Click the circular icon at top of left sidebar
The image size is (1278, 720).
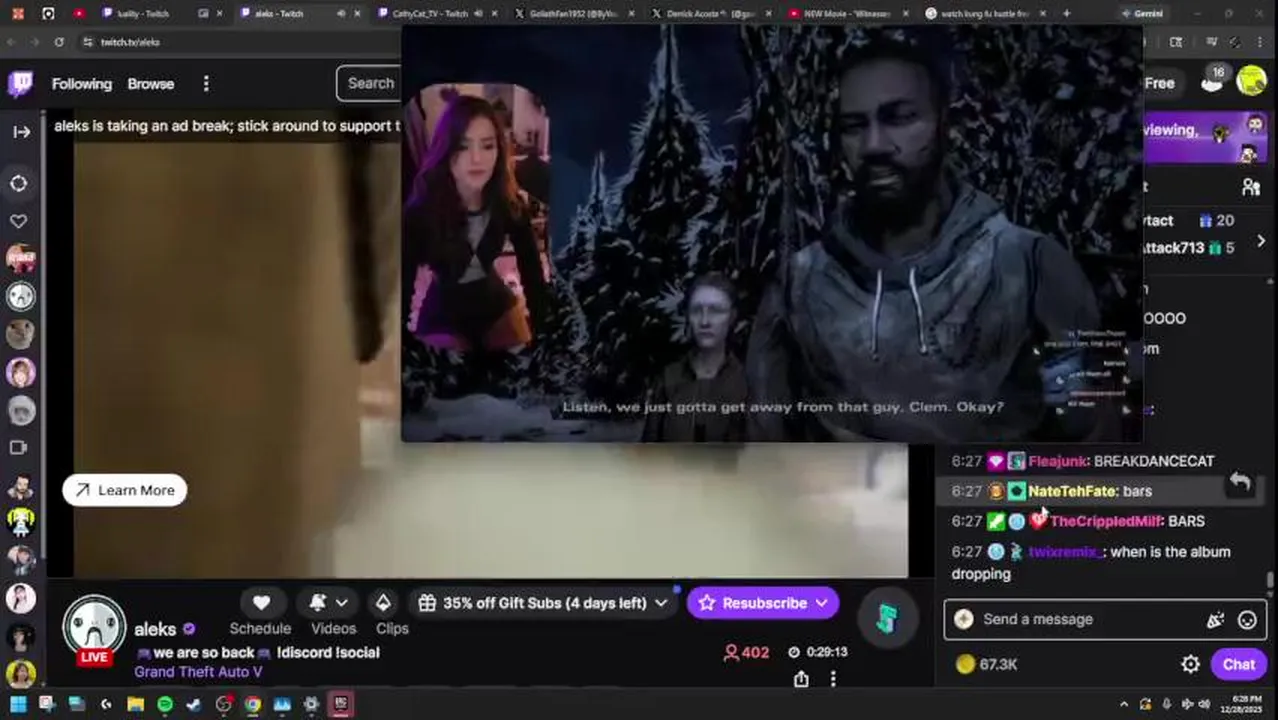click(x=19, y=183)
